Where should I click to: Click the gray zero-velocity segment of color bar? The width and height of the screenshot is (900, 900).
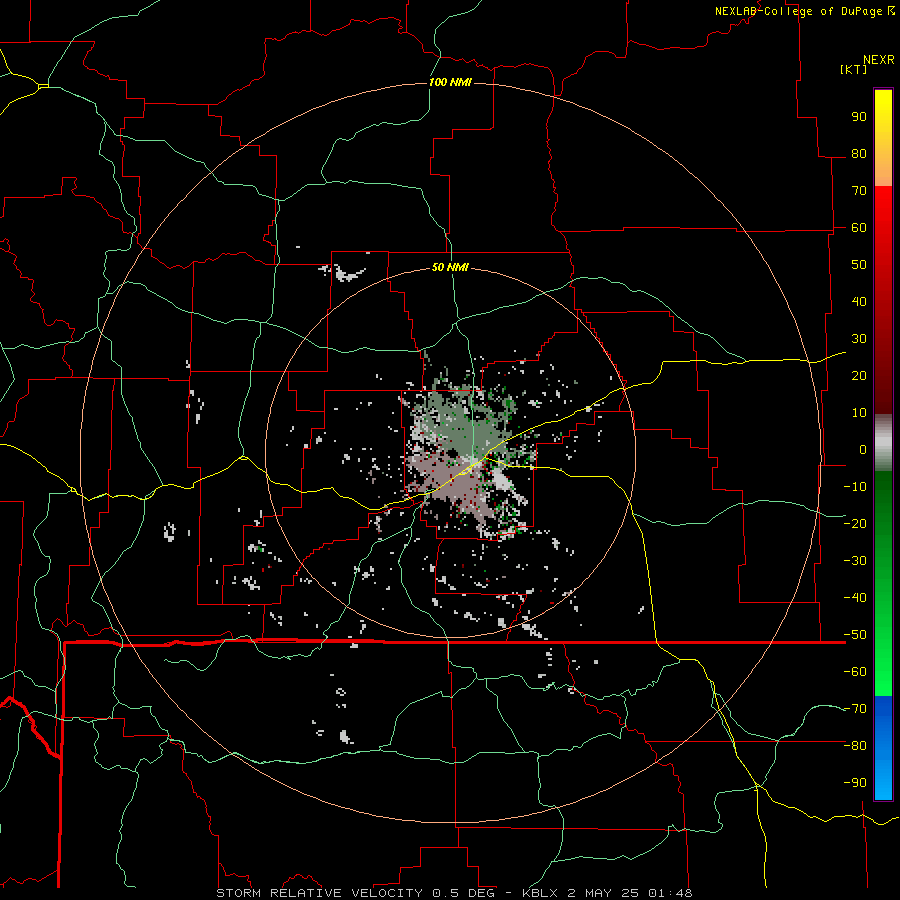pyautogui.click(x=883, y=443)
